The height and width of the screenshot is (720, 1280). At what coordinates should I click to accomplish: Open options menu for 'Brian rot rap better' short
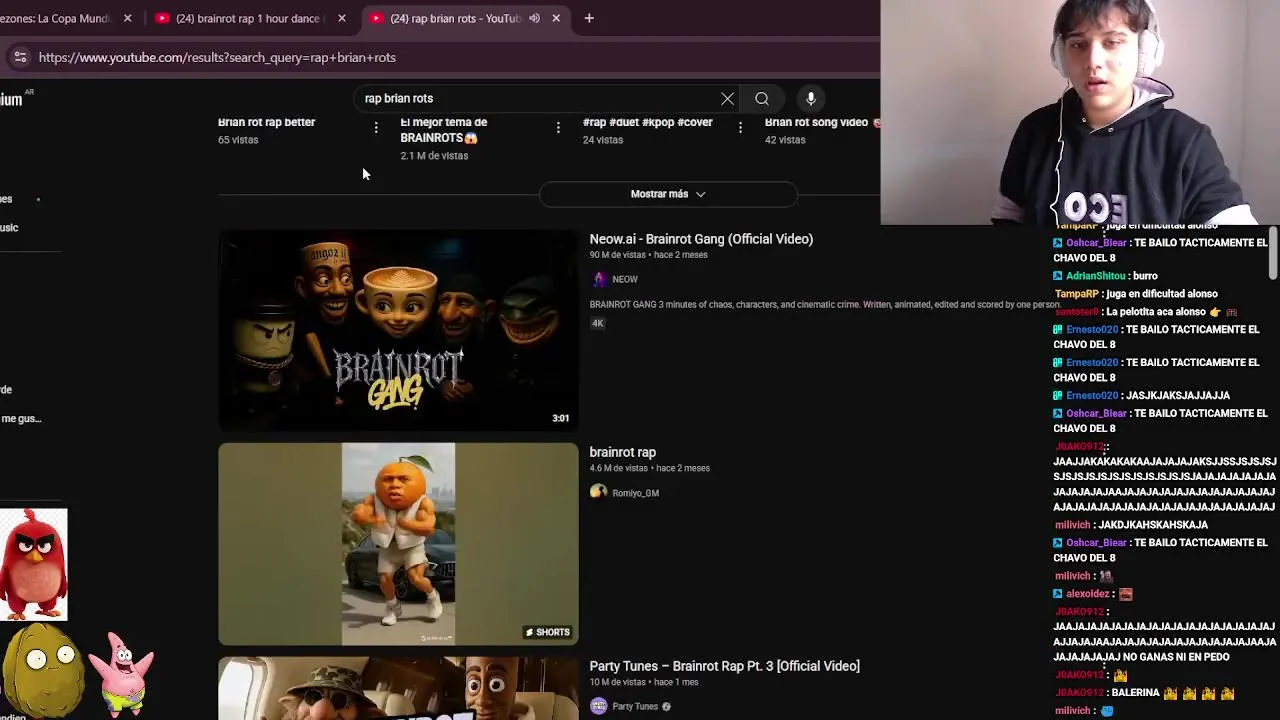pos(376,127)
